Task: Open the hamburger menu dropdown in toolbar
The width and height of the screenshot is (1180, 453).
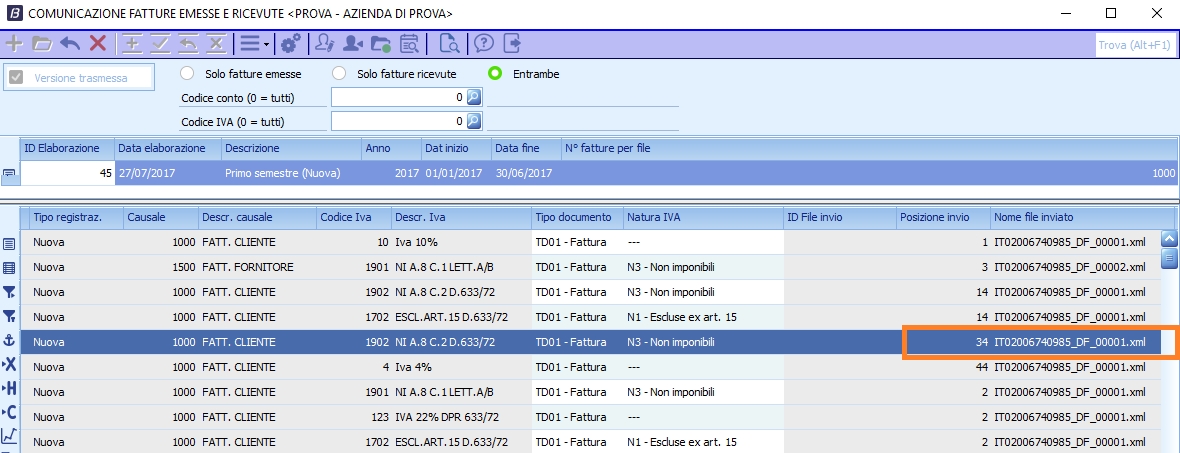Action: coord(254,44)
